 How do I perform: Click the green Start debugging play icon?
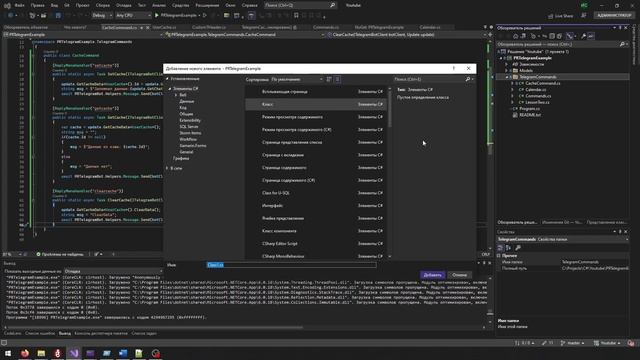[157, 16]
